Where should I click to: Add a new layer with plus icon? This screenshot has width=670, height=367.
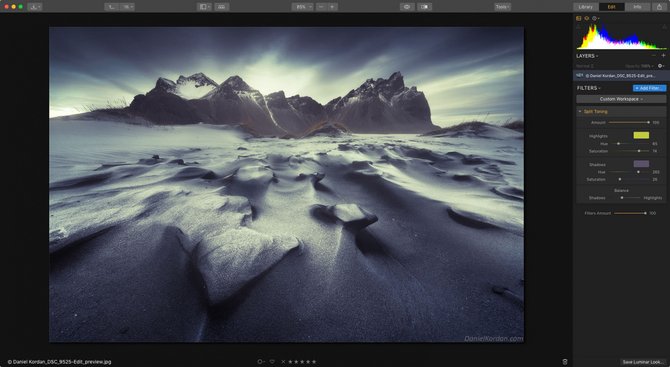[663, 56]
